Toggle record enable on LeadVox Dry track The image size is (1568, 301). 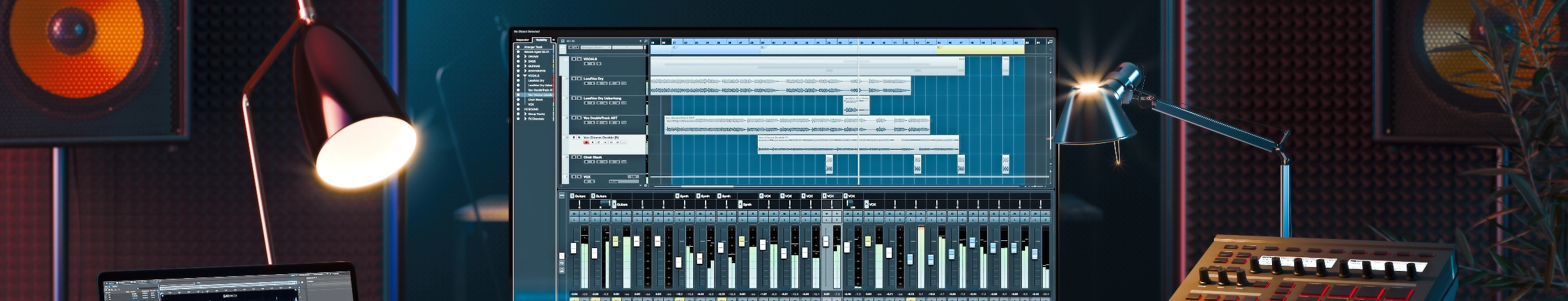(x=587, y=83)
